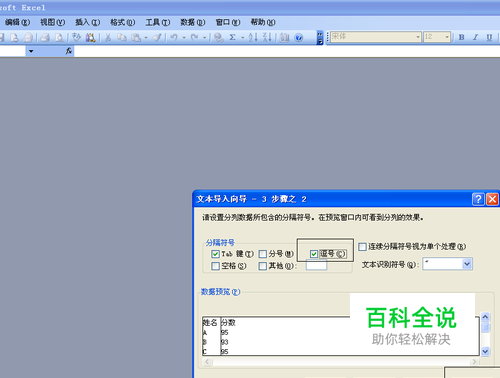This screenshot has height=378, width=500.
Task: Click the Redo arrow icon
Action: pos(195,37)
